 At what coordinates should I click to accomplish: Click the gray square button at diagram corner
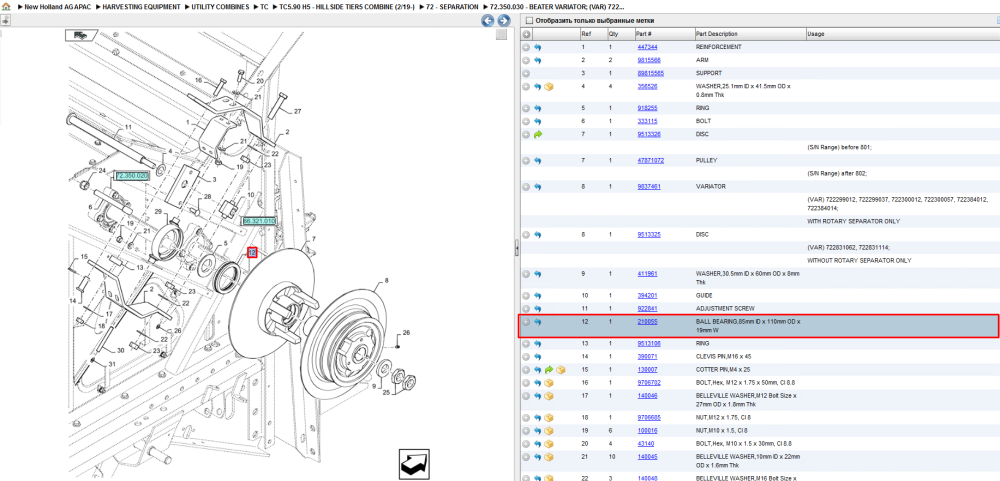tap(501, 34)
